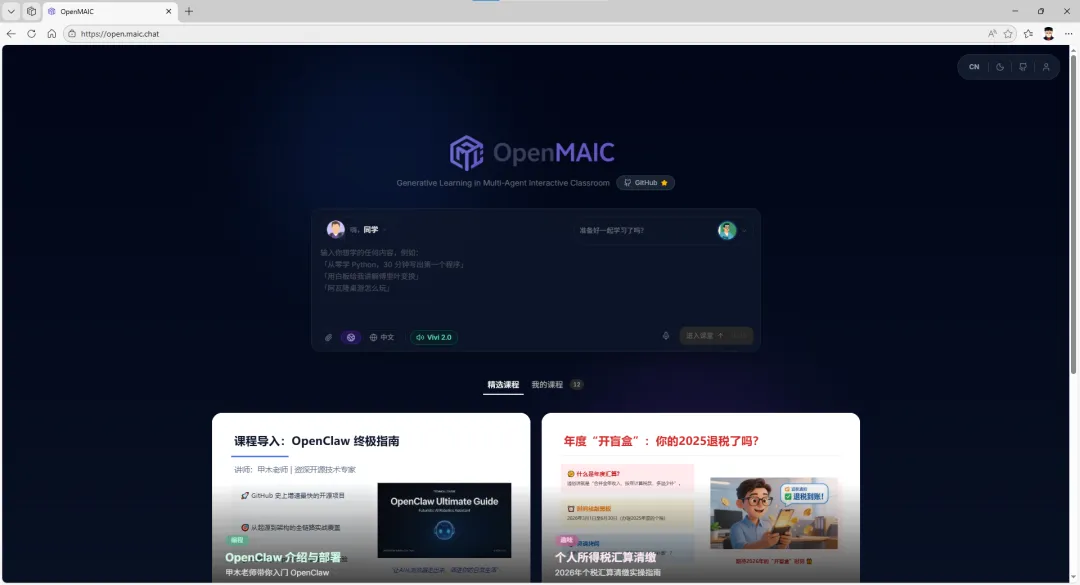Click the Generative Learning tagline text
Image resolution: width=1080 pixels, height=585 pixels.
pos(503,183)
